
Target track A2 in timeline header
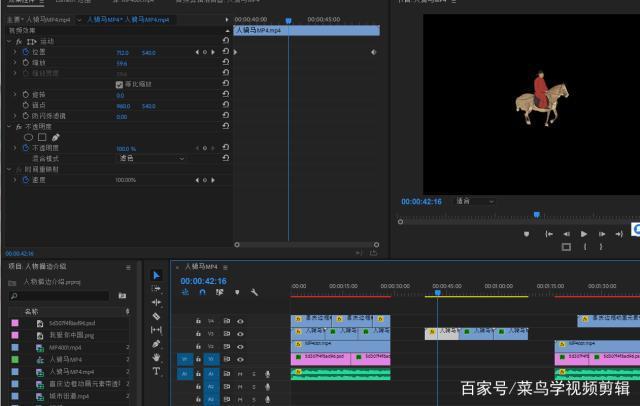coord(211,386)
